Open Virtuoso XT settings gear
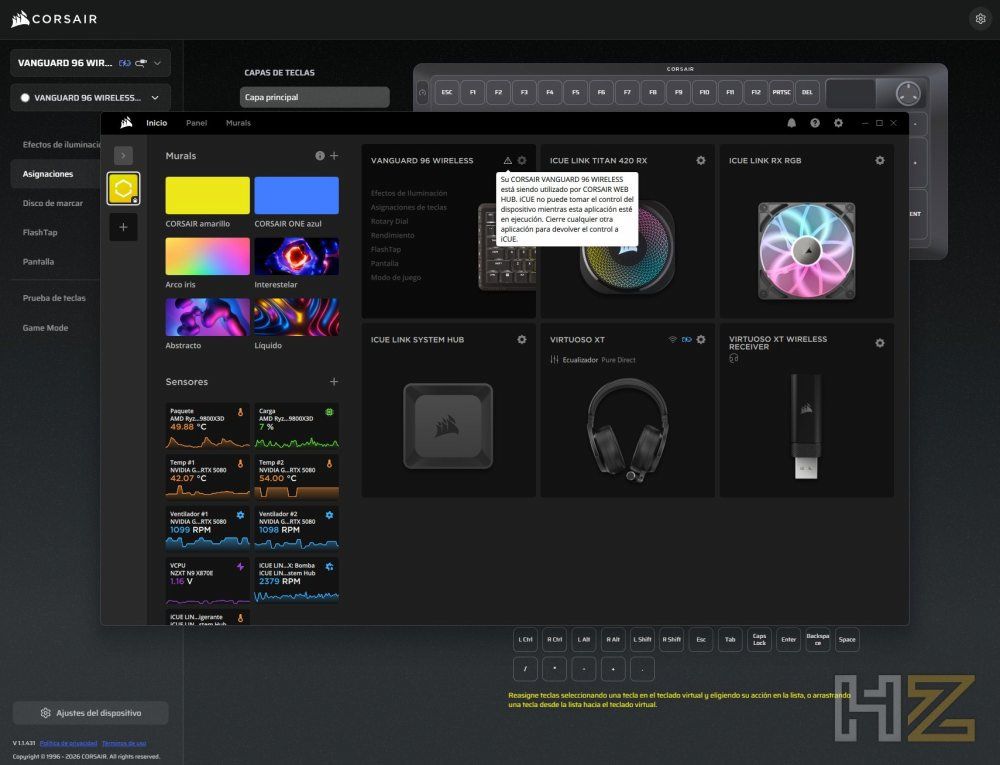 (701, 340)
